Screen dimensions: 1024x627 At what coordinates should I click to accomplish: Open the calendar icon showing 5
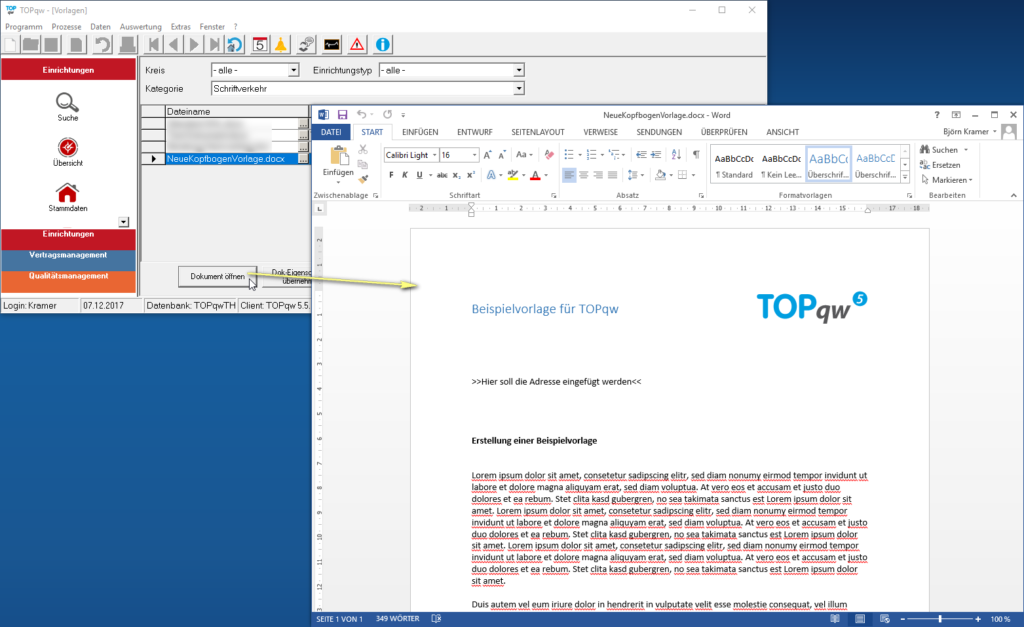pos(259,44)
